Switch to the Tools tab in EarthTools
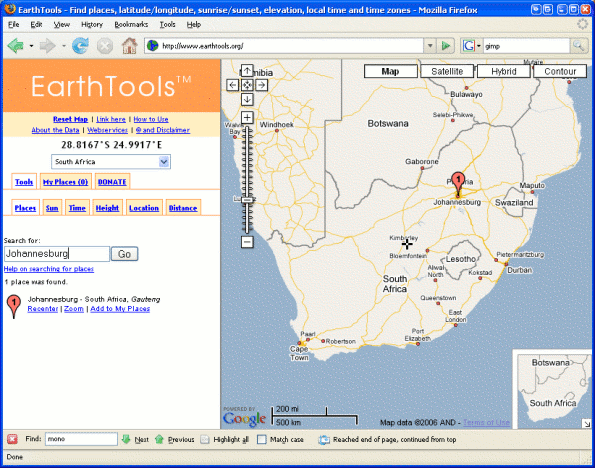595x468 pixels. coord(24,182)
